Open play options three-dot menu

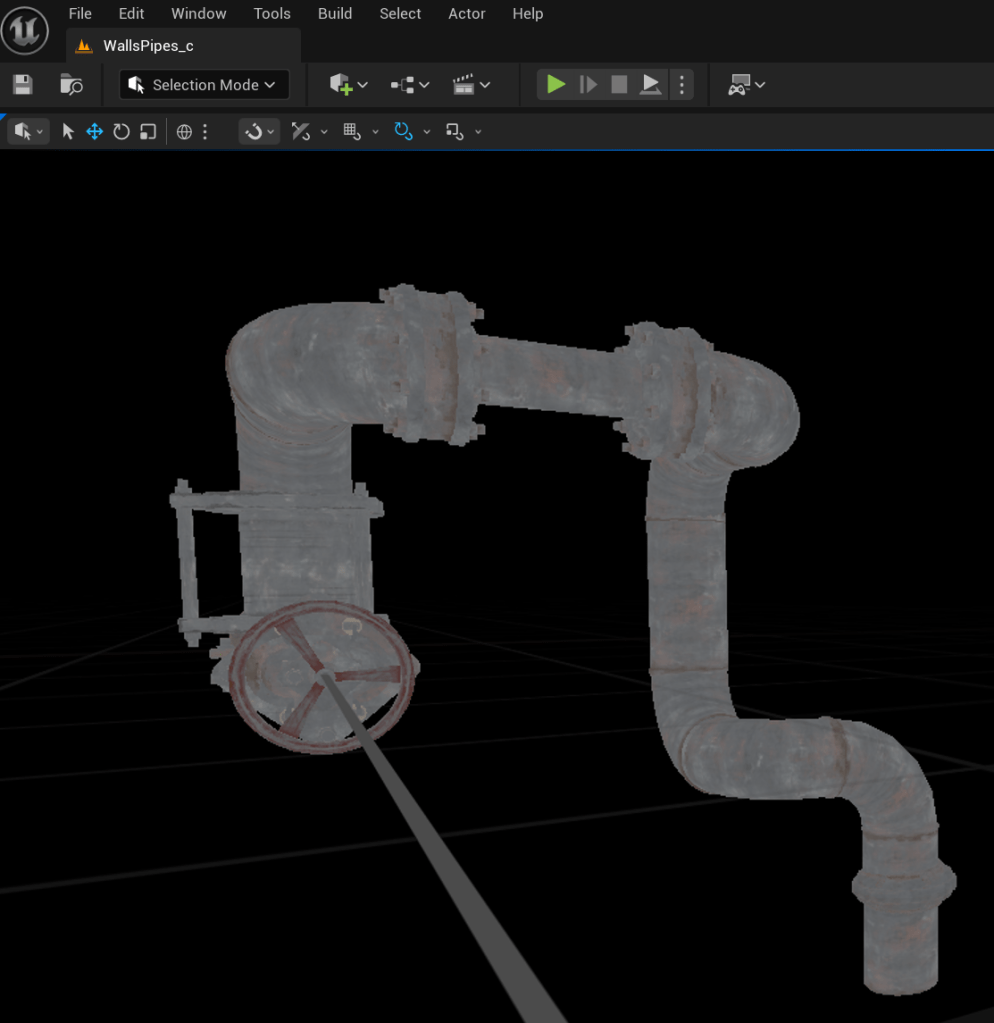[x=682, y=85]
